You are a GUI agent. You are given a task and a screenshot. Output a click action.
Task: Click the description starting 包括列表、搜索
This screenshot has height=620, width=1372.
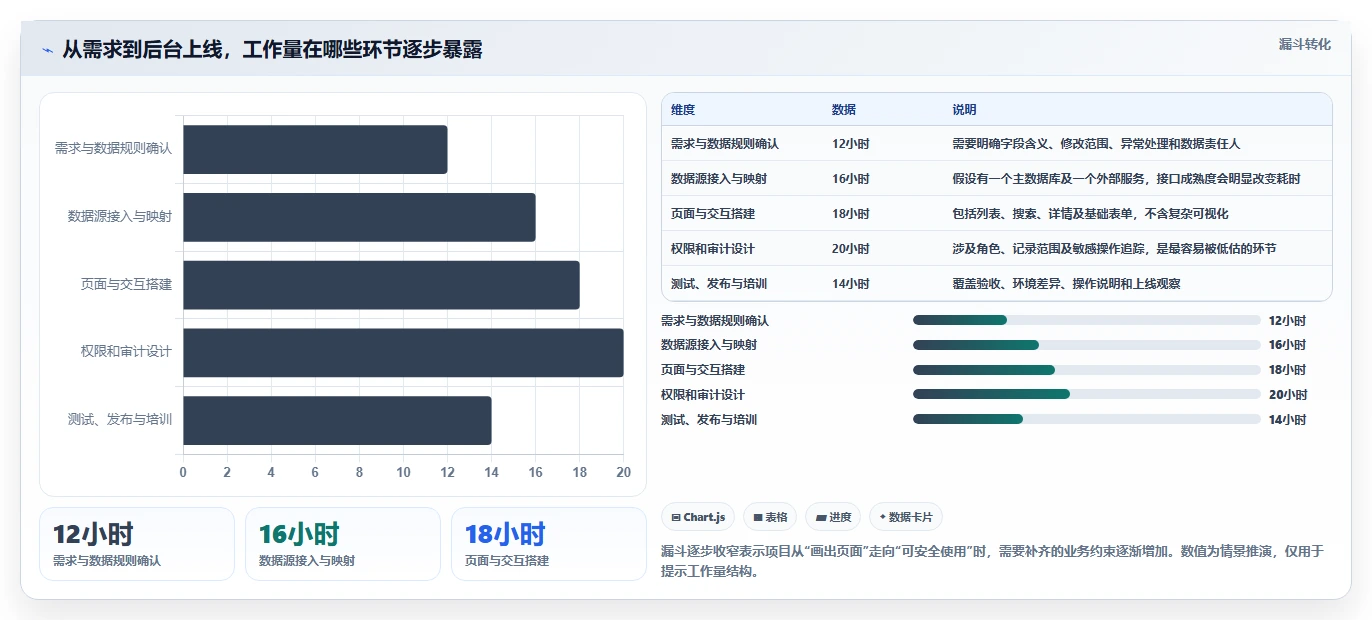point(1090,214)
